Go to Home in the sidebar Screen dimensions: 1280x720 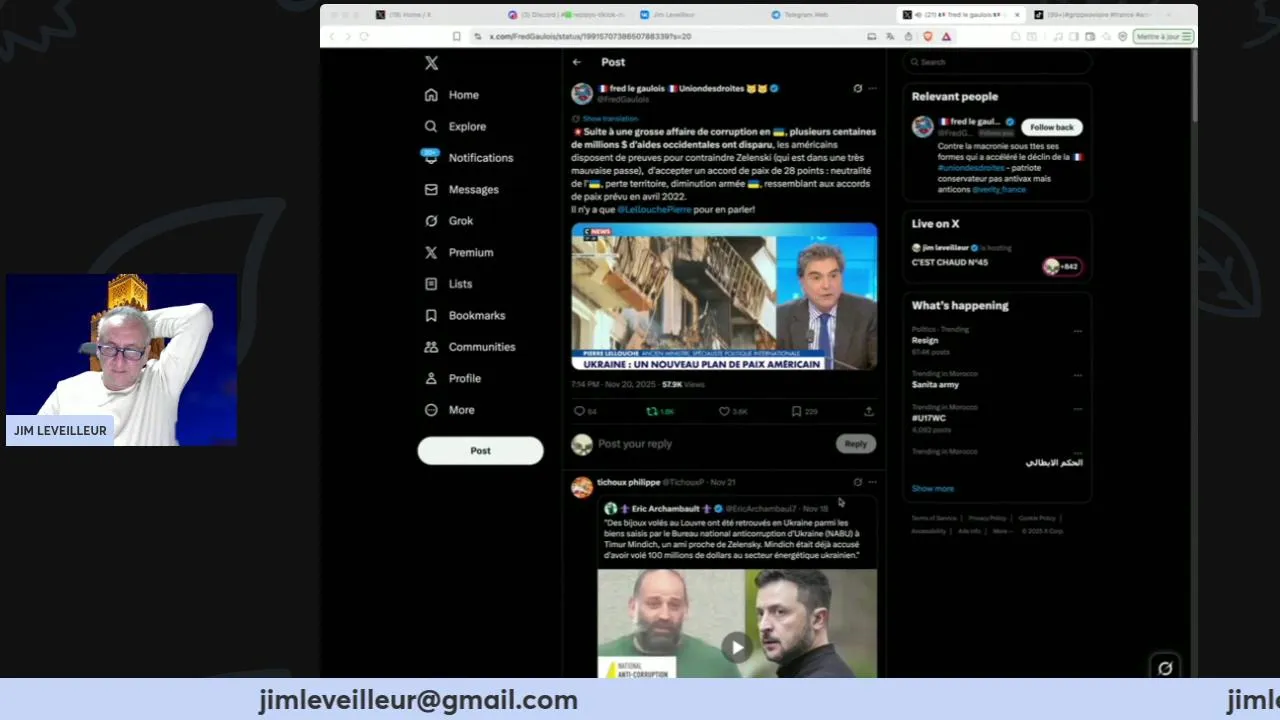pos(451,95)
